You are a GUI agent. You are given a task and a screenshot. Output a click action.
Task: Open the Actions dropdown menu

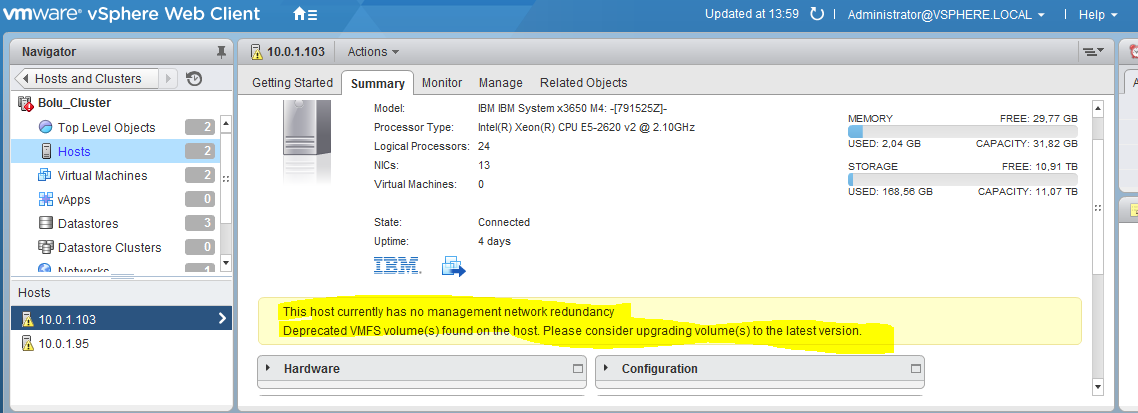tap(373, 52)
